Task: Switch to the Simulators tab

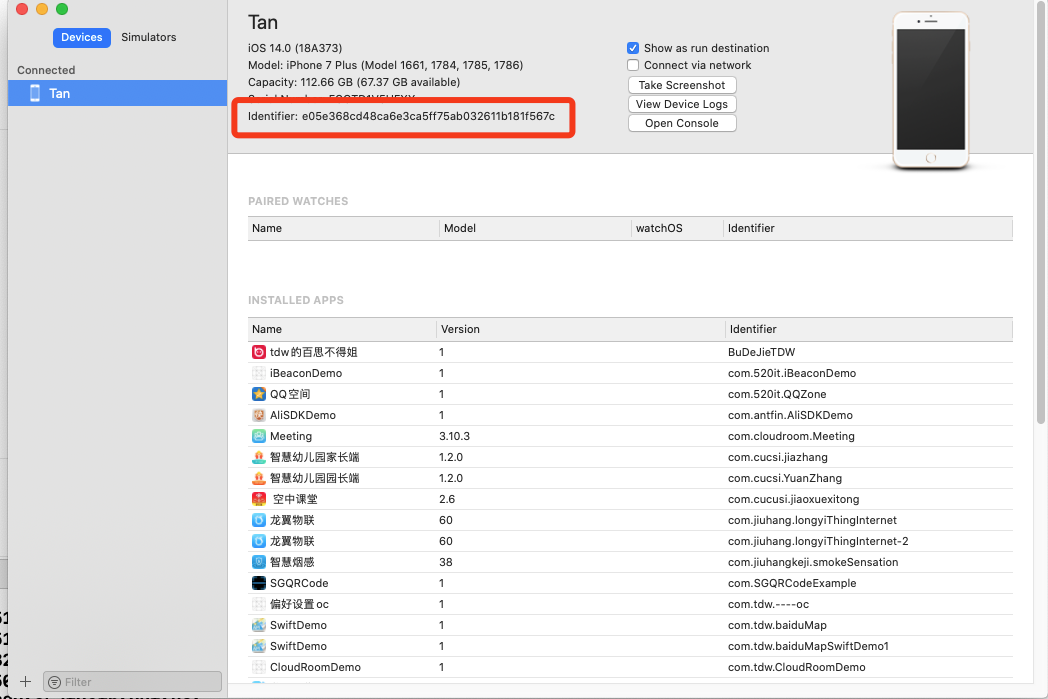Action: pyautogui.click(x=148, y=37)
